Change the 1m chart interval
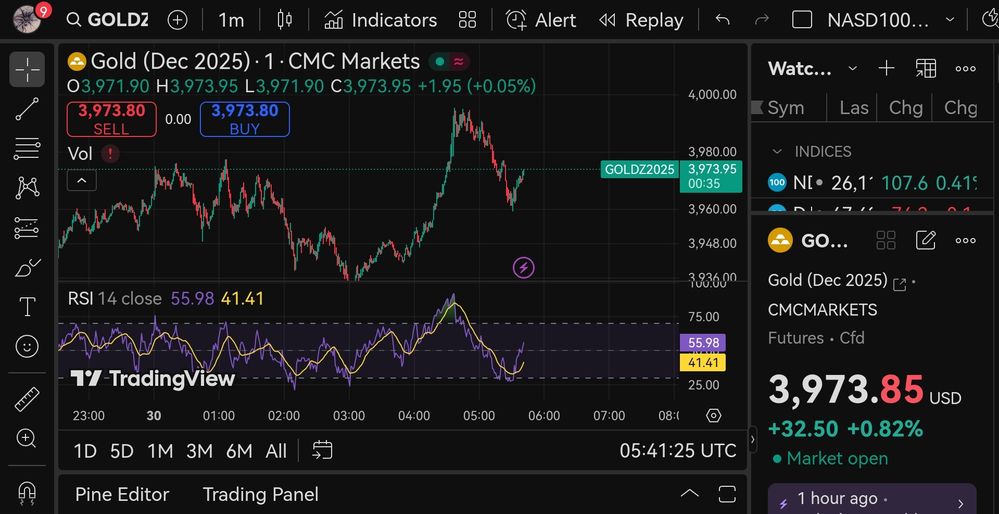Viewport: 999px width, 514px height. pos(231,20)
